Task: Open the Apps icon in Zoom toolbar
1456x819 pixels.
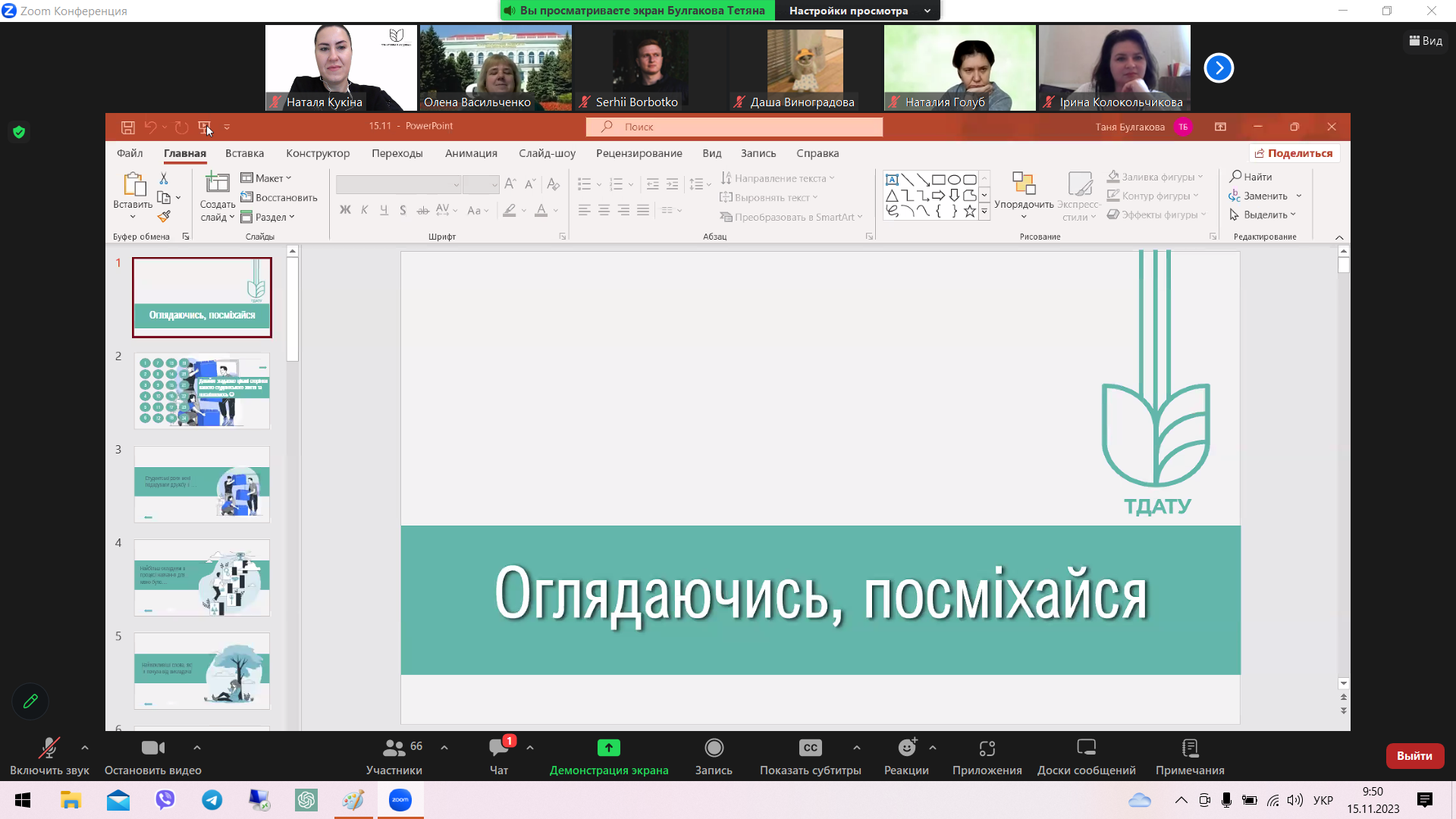Action: pyautogui.click(x=987, y=748)
